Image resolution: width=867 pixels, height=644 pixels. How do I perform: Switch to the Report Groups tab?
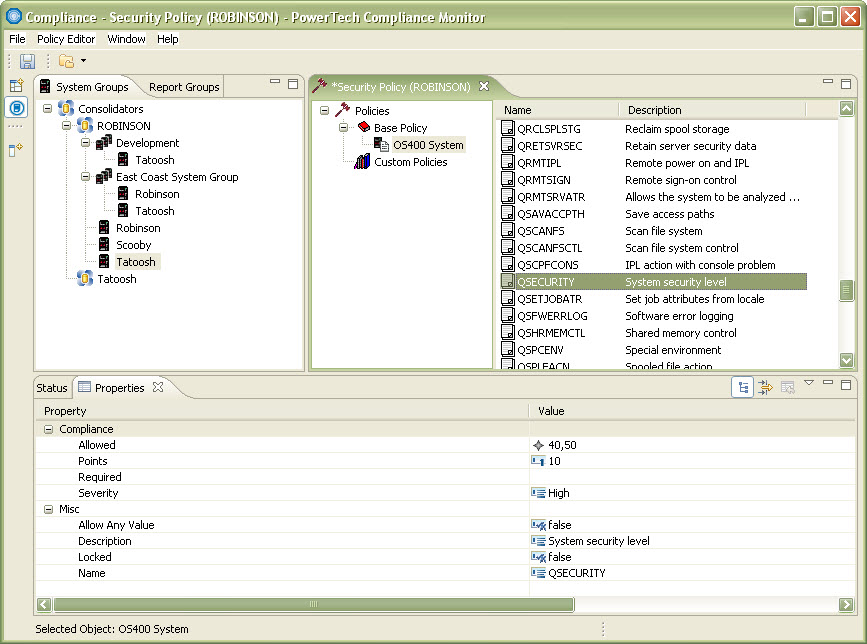pos(184,87)
